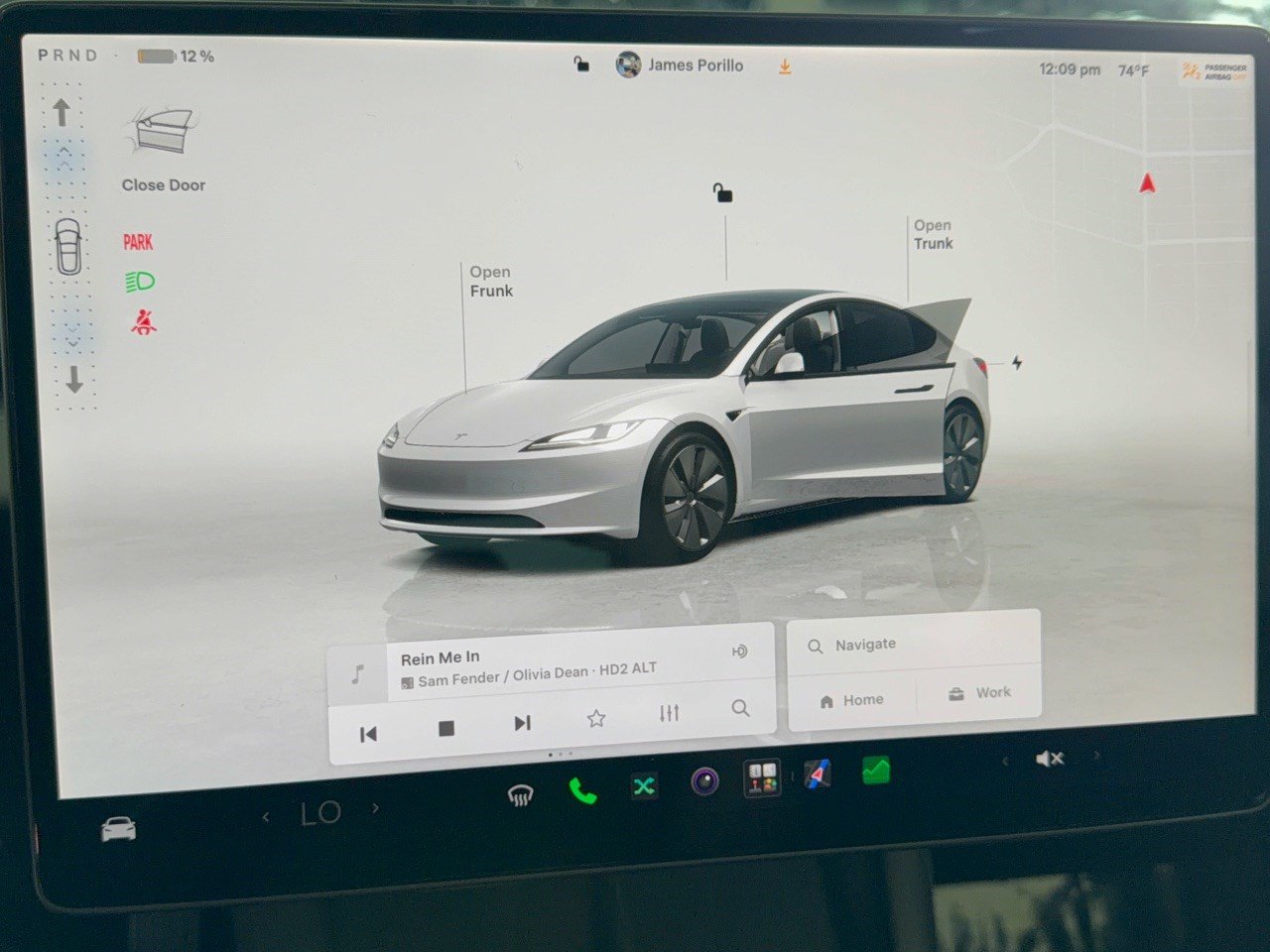Tap the 12% battery indicator
Screen dimensions: 1270x952
coord(176,57)
